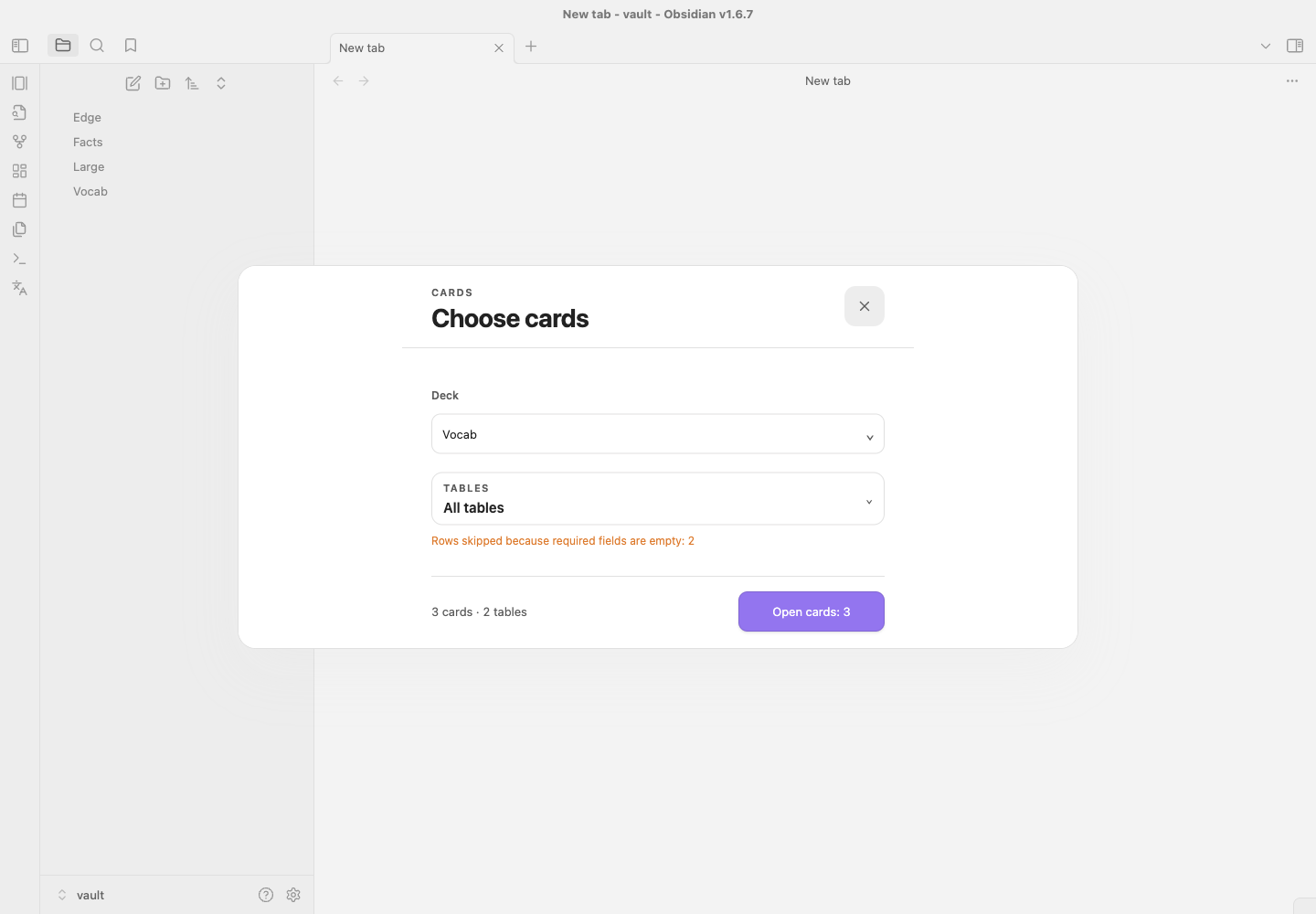
Task: Open the bookmarks panel icon
Action: (131, 45)
